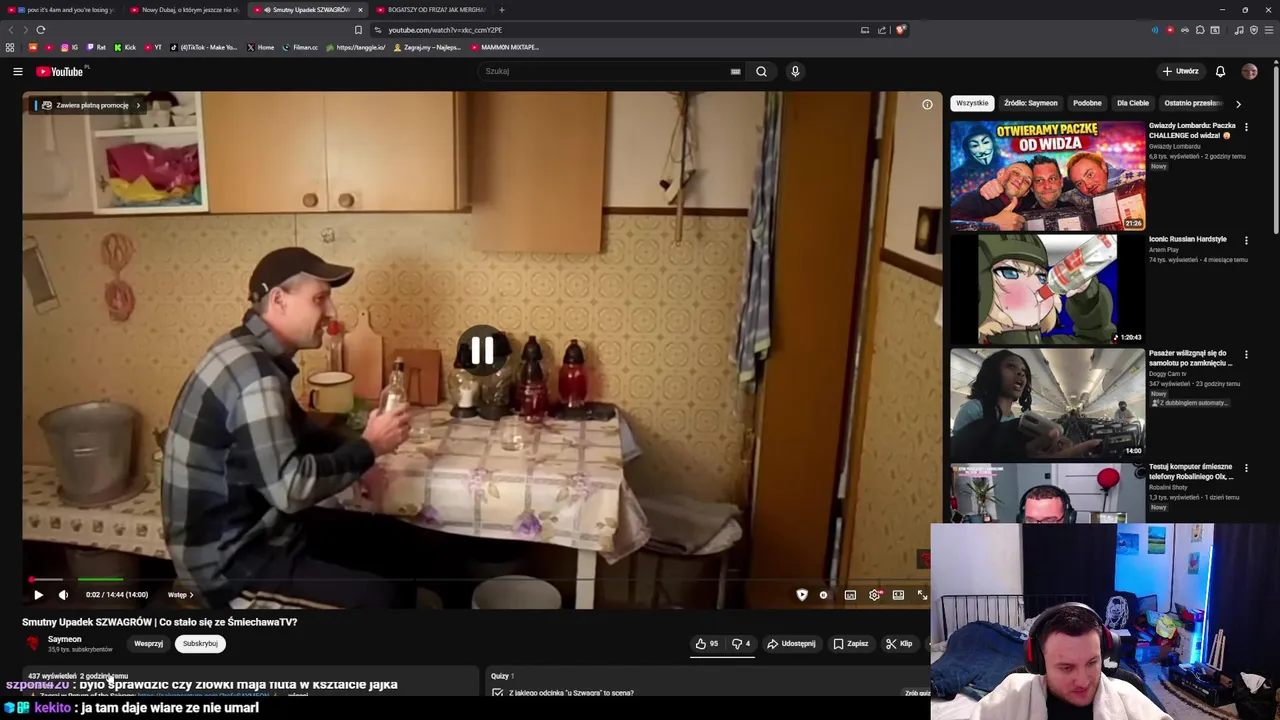Select the Ostatnio przesłane filter chip
The height and width of the screenshot is (720, 1280).
[1193, 103]
